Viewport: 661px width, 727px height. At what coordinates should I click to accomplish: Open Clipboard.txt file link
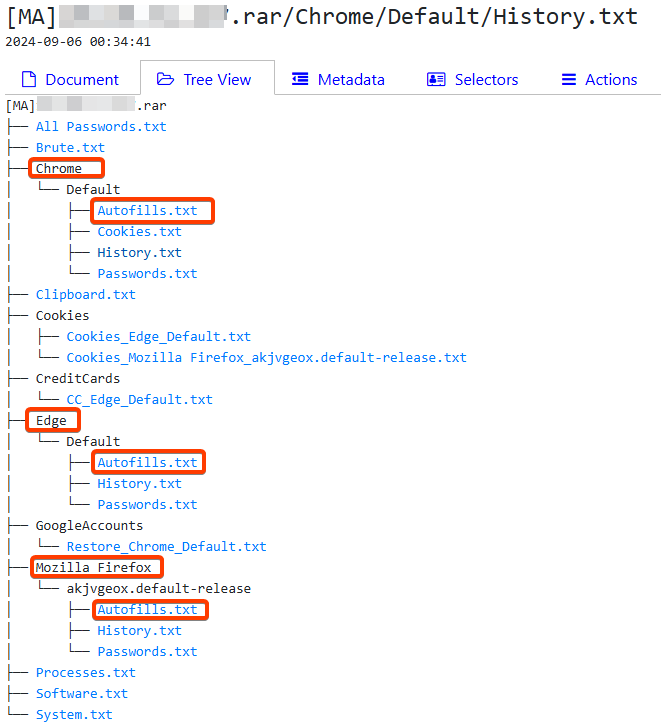[86, 295]
